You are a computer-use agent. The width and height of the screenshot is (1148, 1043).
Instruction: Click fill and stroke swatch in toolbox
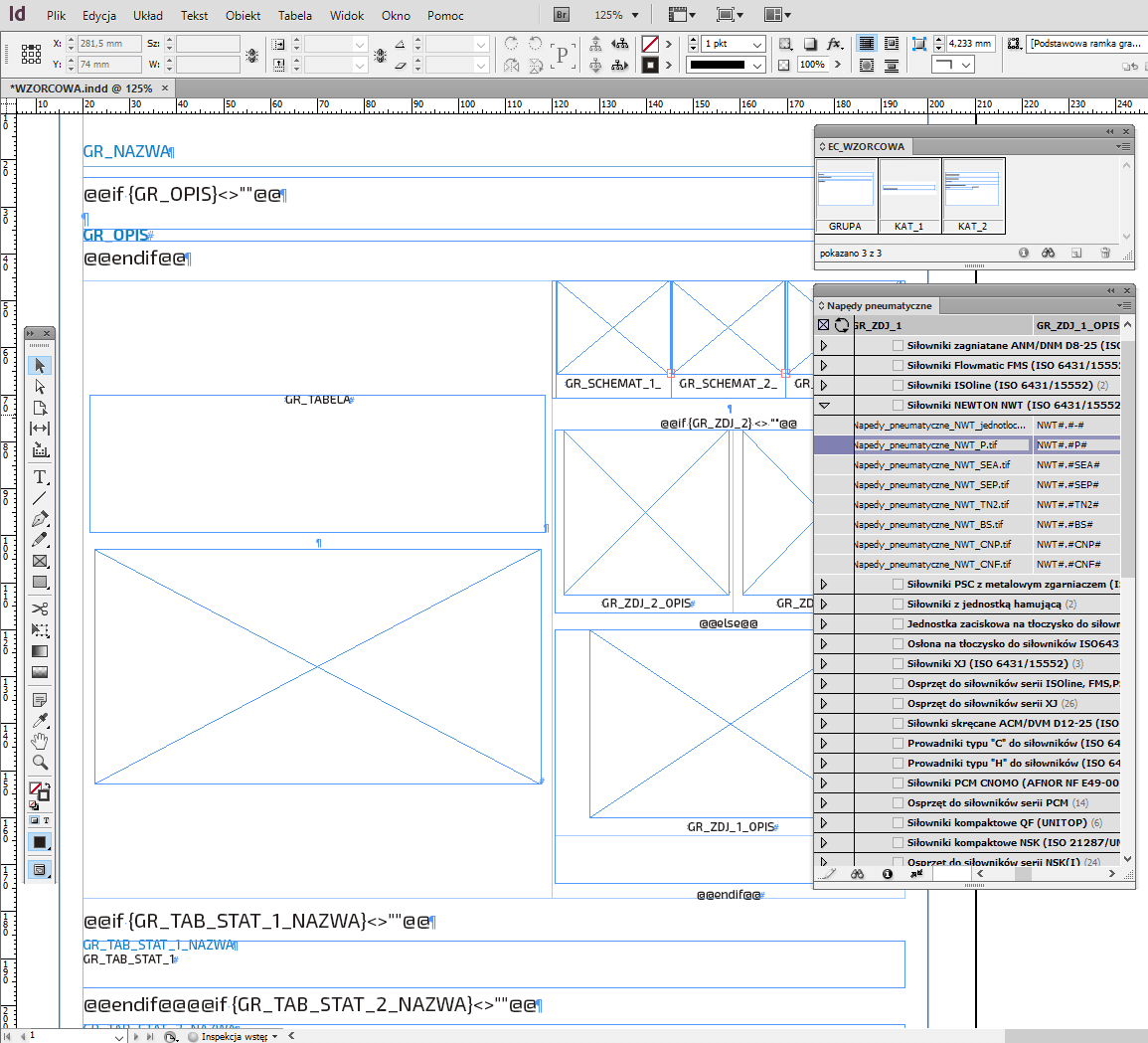click(x=39, y=791)
